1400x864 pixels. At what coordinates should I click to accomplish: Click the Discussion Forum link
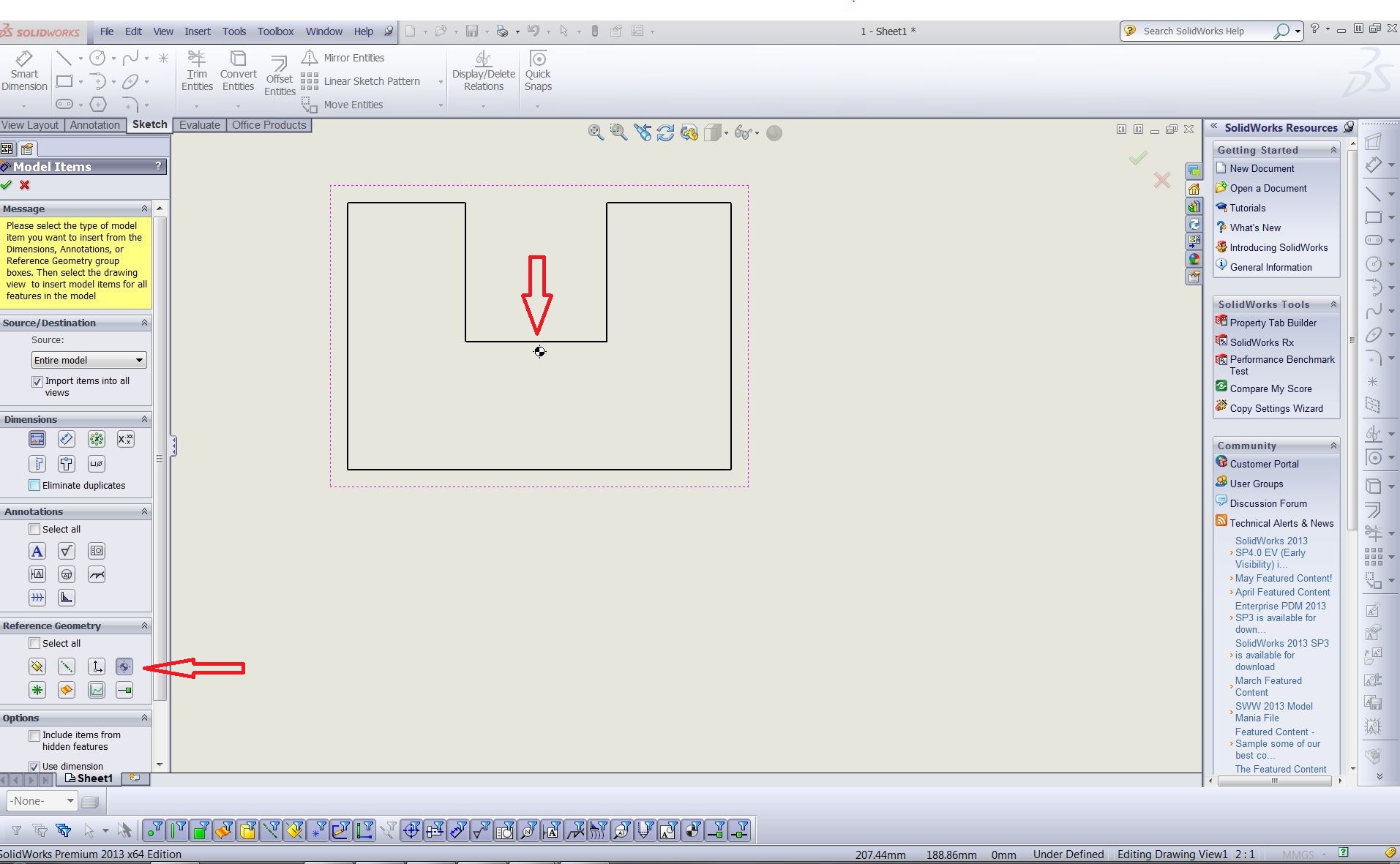(x=1268, y=503)
